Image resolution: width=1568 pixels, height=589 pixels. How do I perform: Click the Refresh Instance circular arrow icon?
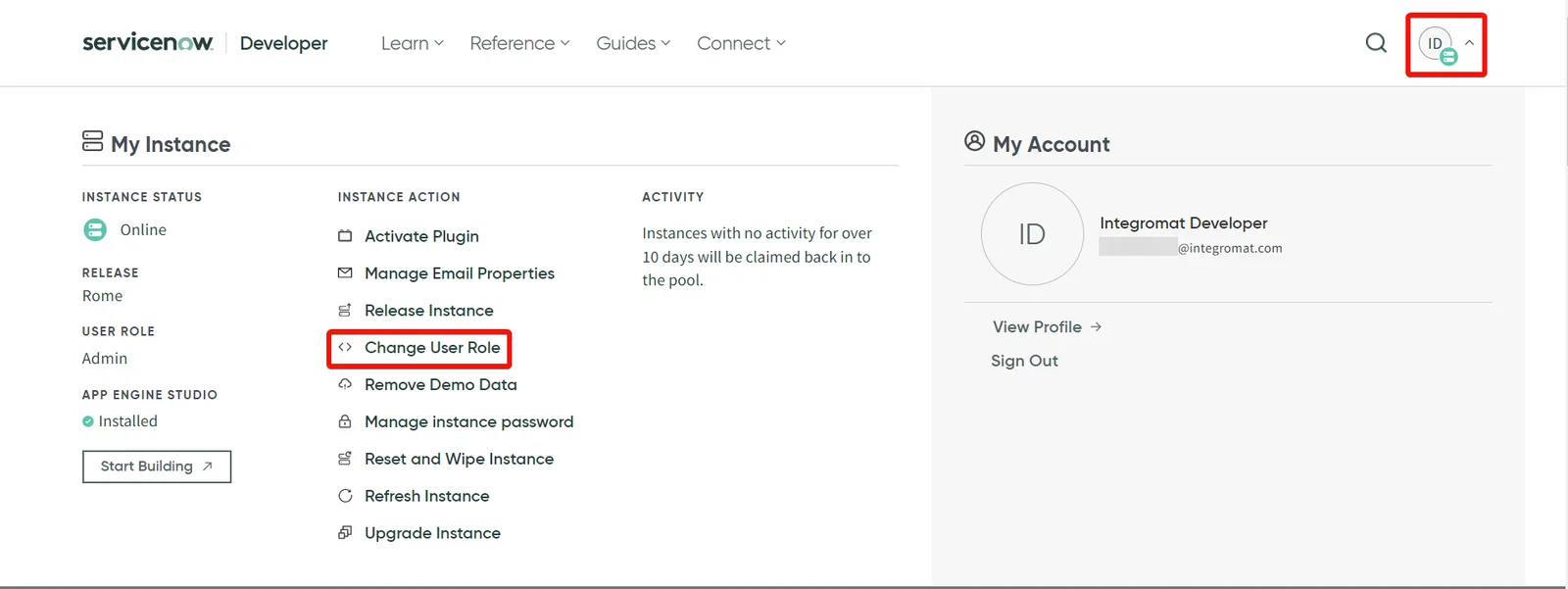click(345, 496)
